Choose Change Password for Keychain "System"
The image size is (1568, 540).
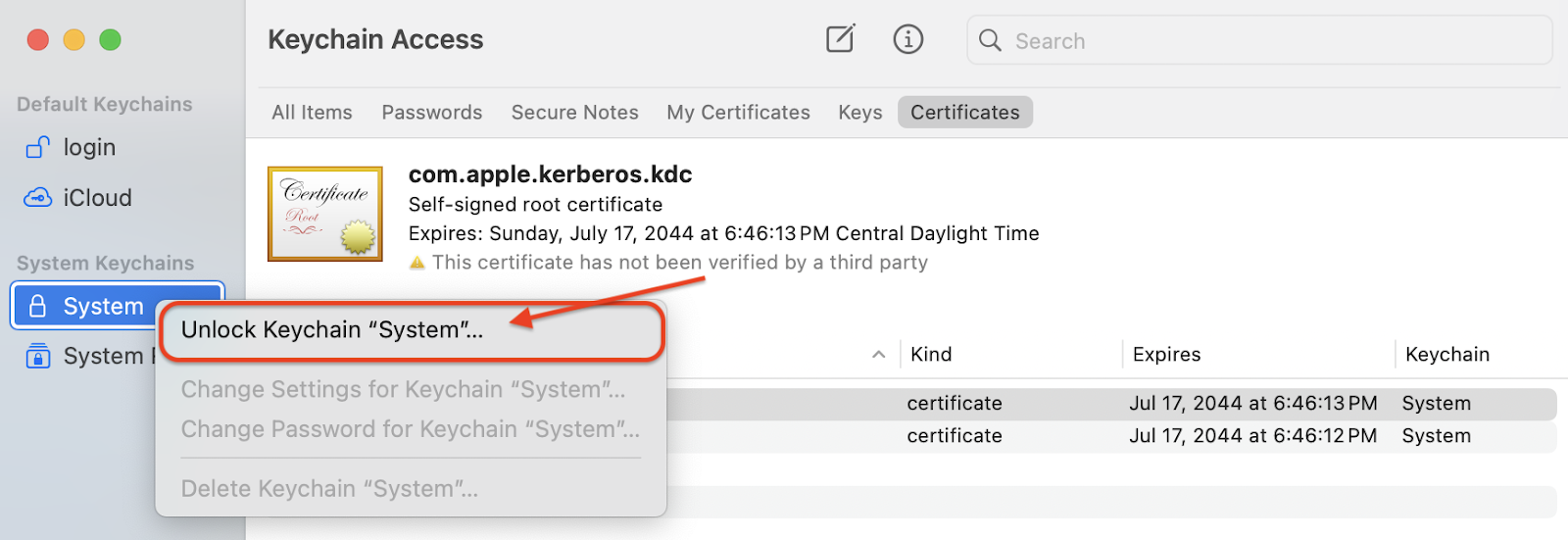coord(411,429)
